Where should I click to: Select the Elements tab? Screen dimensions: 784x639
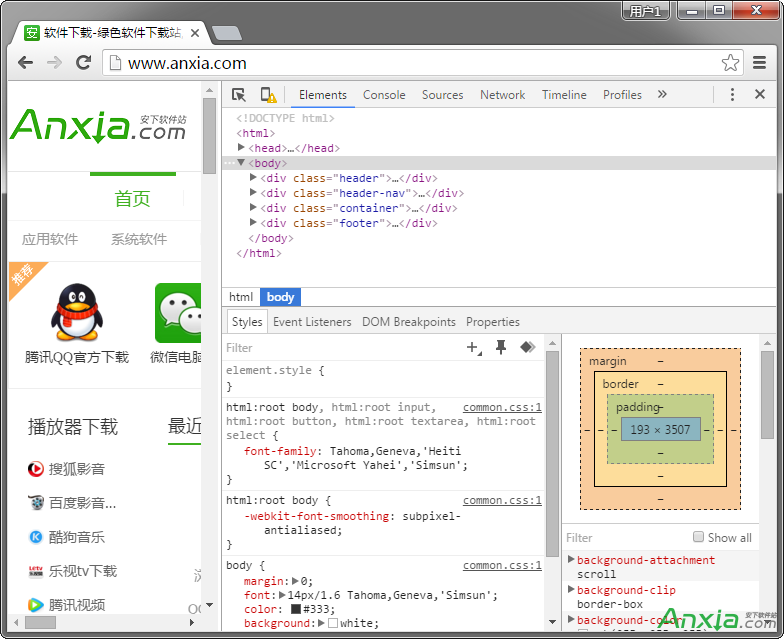point(322,94)
